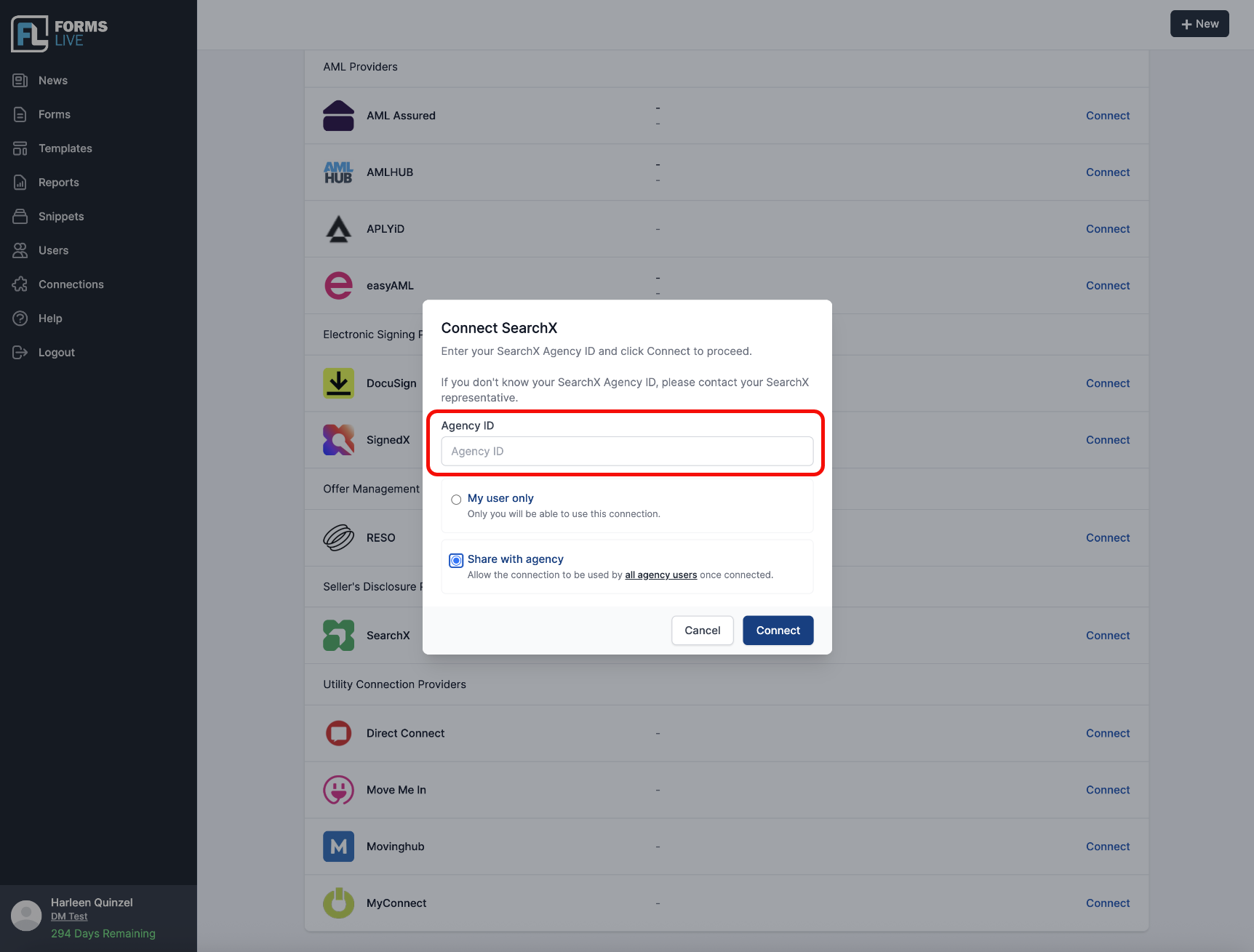Navigate to Templates

point(65,148)
